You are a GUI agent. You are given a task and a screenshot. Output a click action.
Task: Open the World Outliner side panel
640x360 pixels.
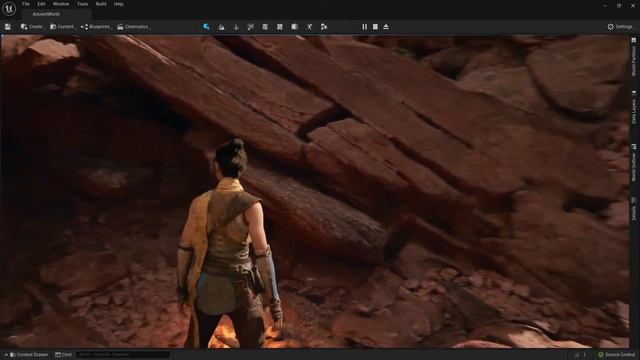[x=634, y=162]
